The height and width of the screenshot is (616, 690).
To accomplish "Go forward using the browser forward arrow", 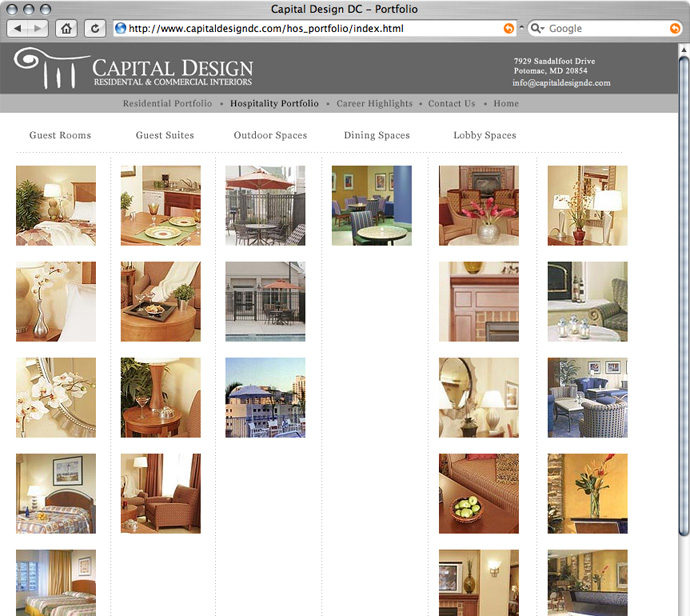I will pyautogui.click(x=38, y=29).
